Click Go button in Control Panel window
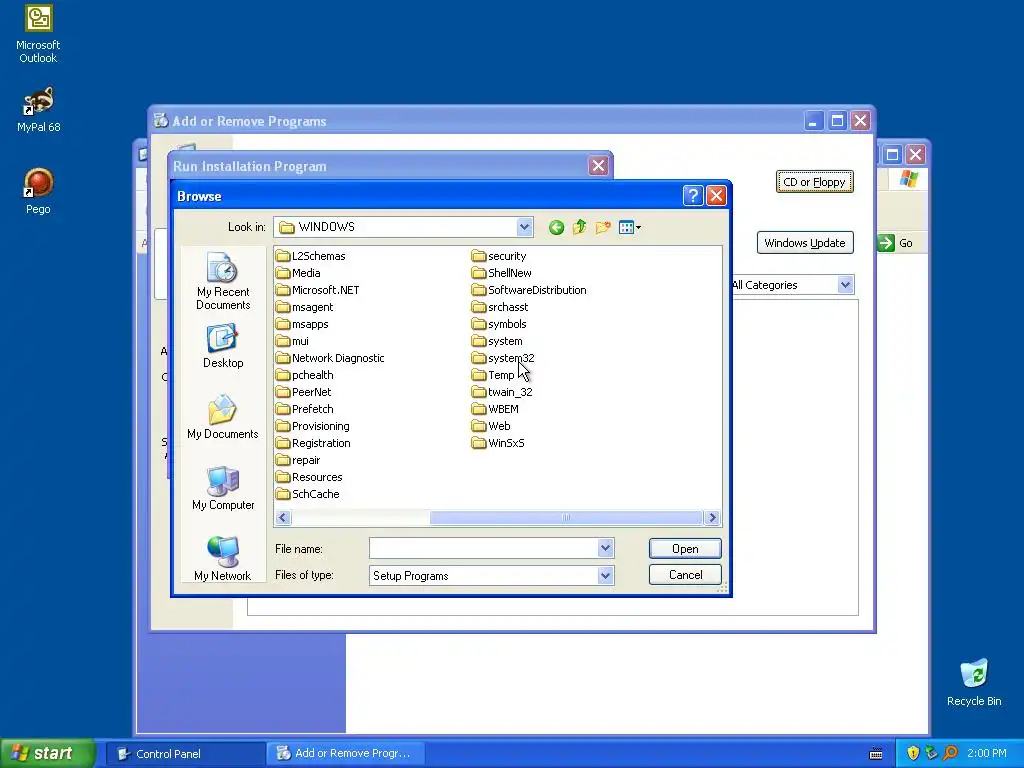This screenshot has width=1024, height=768. pyautogui.click(x=896, y=243)
